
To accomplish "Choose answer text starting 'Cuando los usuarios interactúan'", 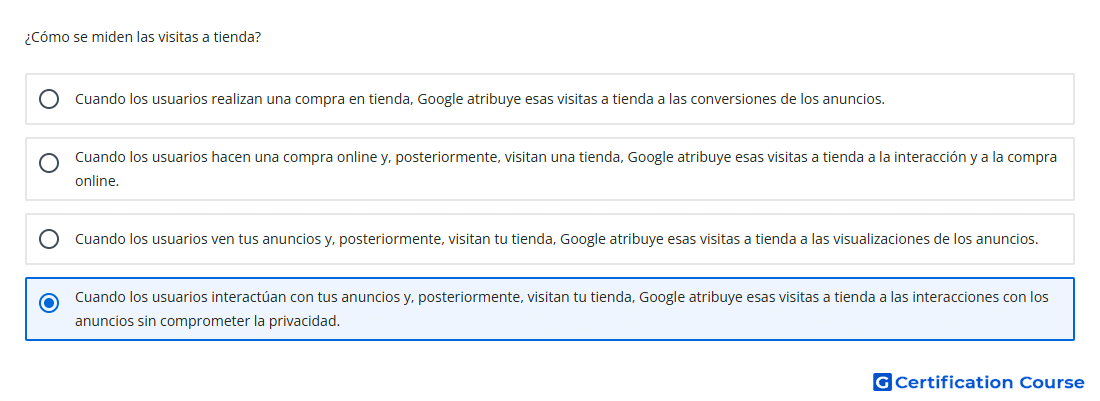I will [562, 309].
